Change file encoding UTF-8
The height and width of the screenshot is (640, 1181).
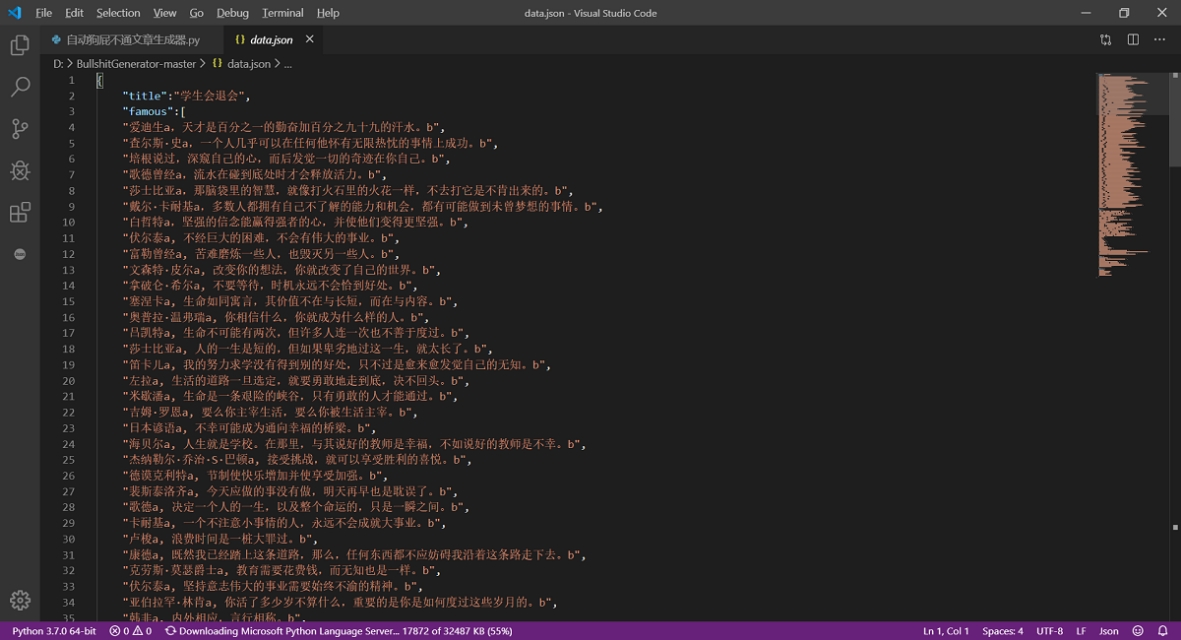pos(1049,631)
